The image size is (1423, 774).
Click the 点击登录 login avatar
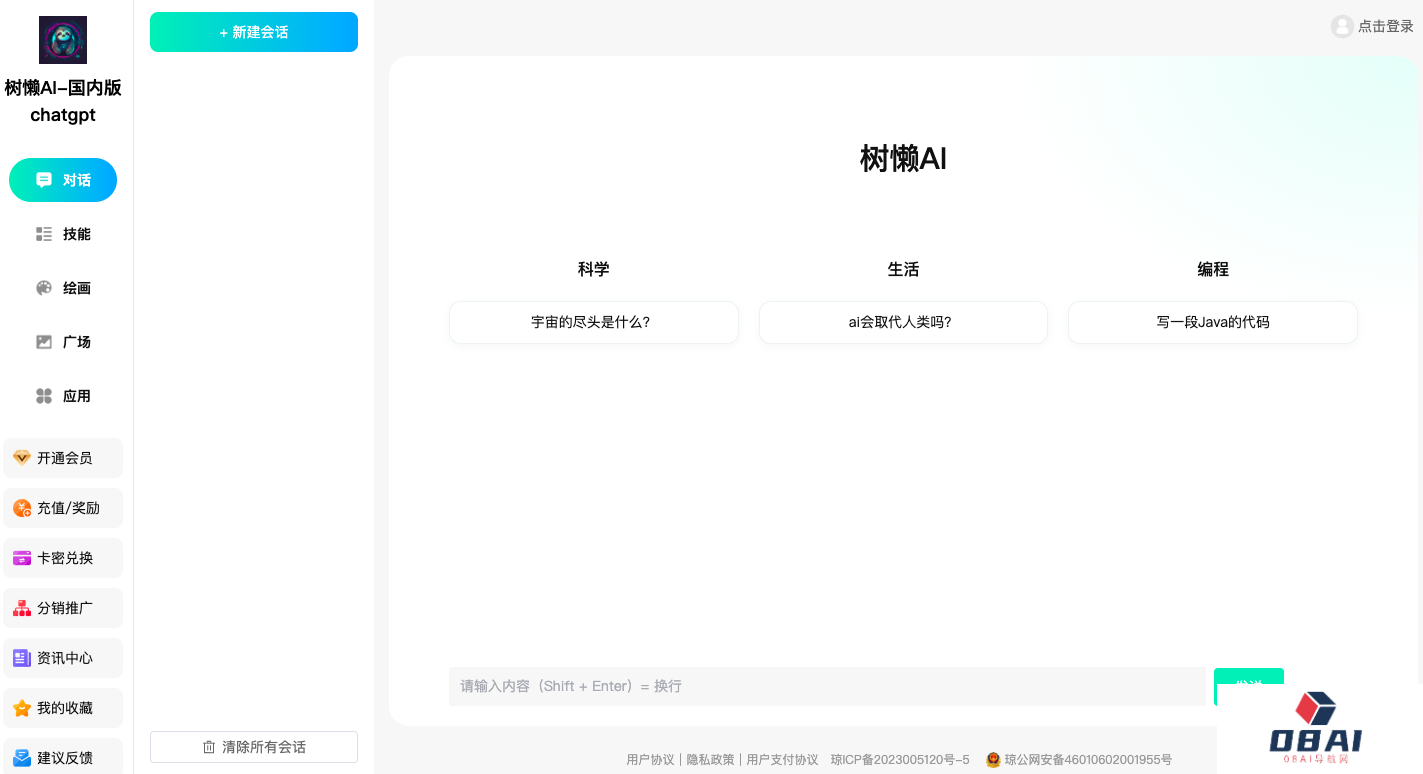(x=1372, y=26)
